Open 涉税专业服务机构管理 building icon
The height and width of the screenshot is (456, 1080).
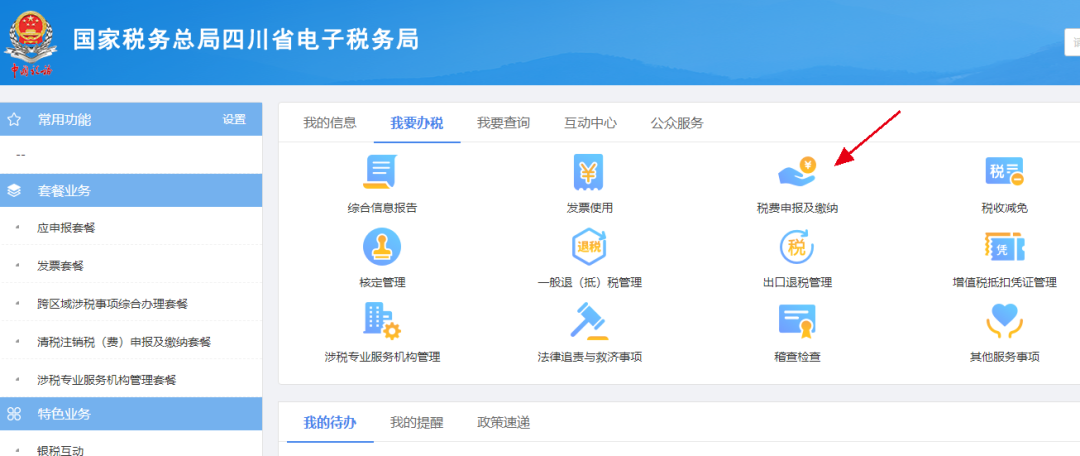(x=382, y=322)
